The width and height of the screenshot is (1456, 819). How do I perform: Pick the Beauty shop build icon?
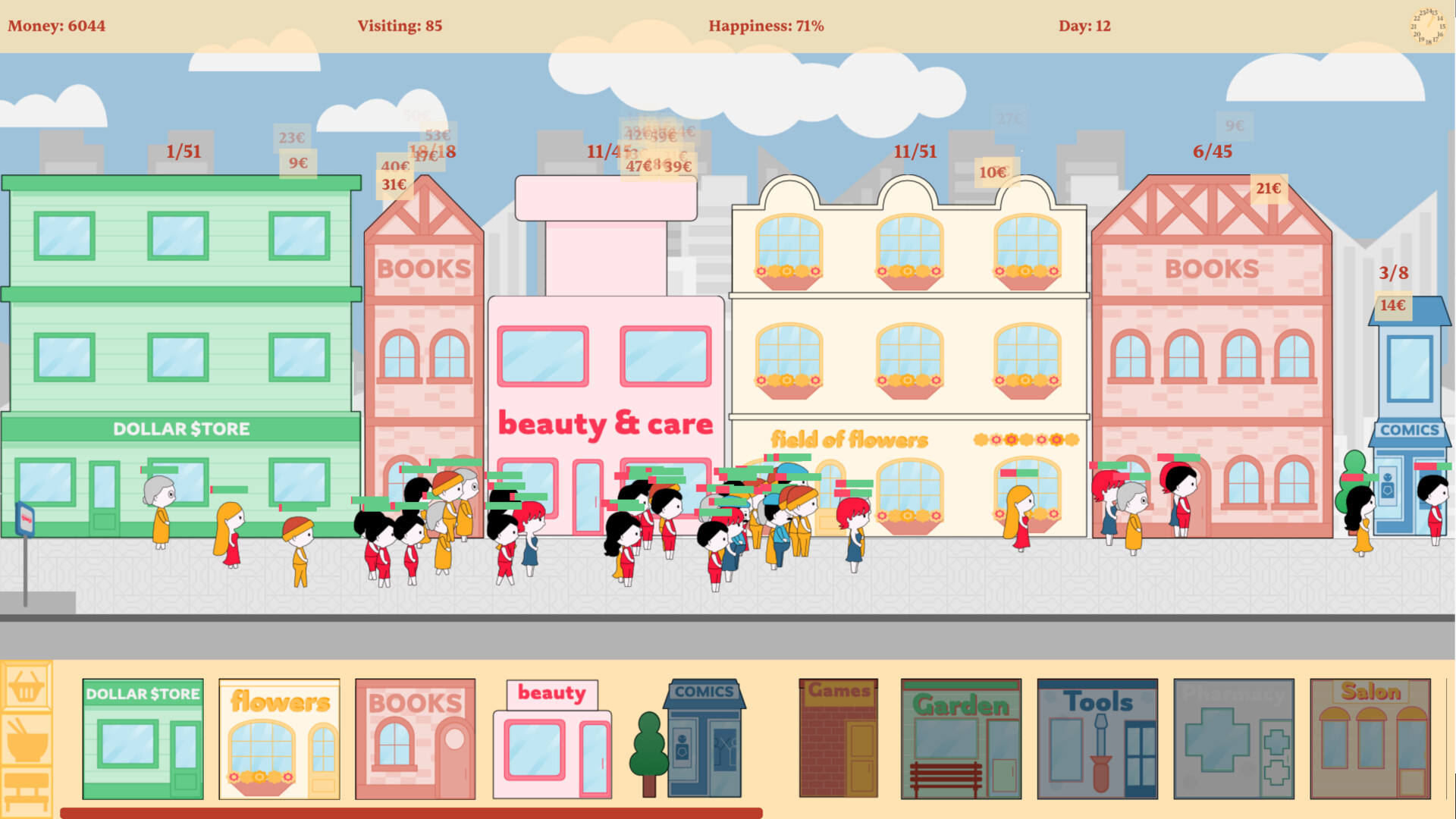pos(552,739)
